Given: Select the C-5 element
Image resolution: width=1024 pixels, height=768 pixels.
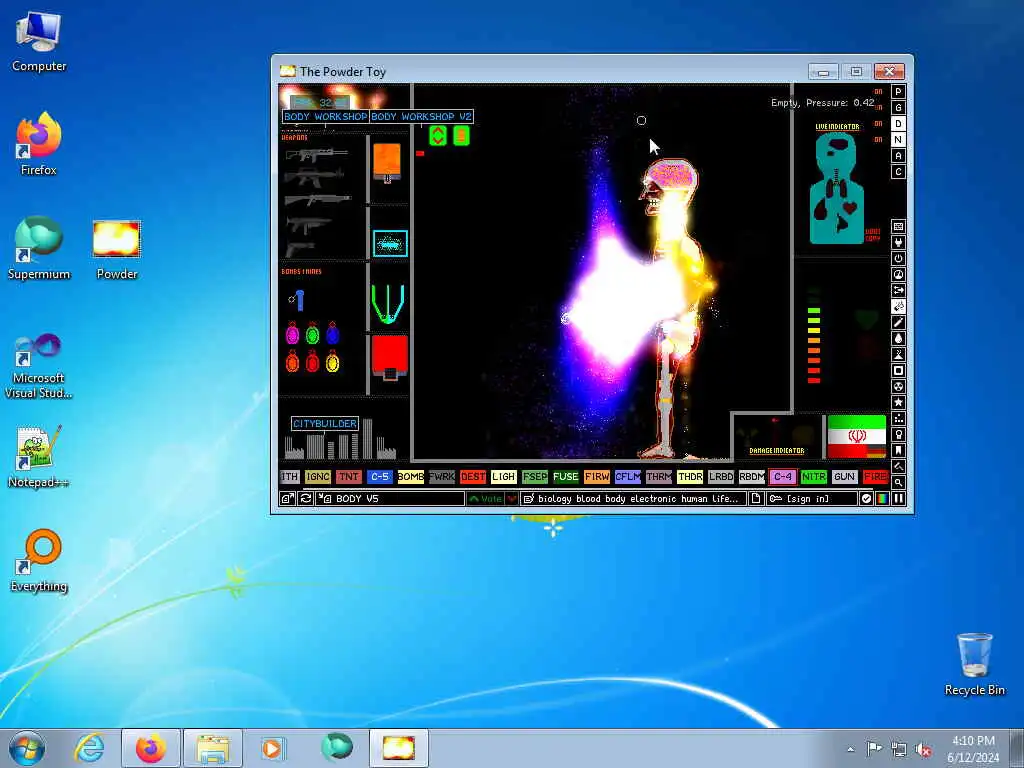Looking at the screenshot, I should (x=379, y=477).
